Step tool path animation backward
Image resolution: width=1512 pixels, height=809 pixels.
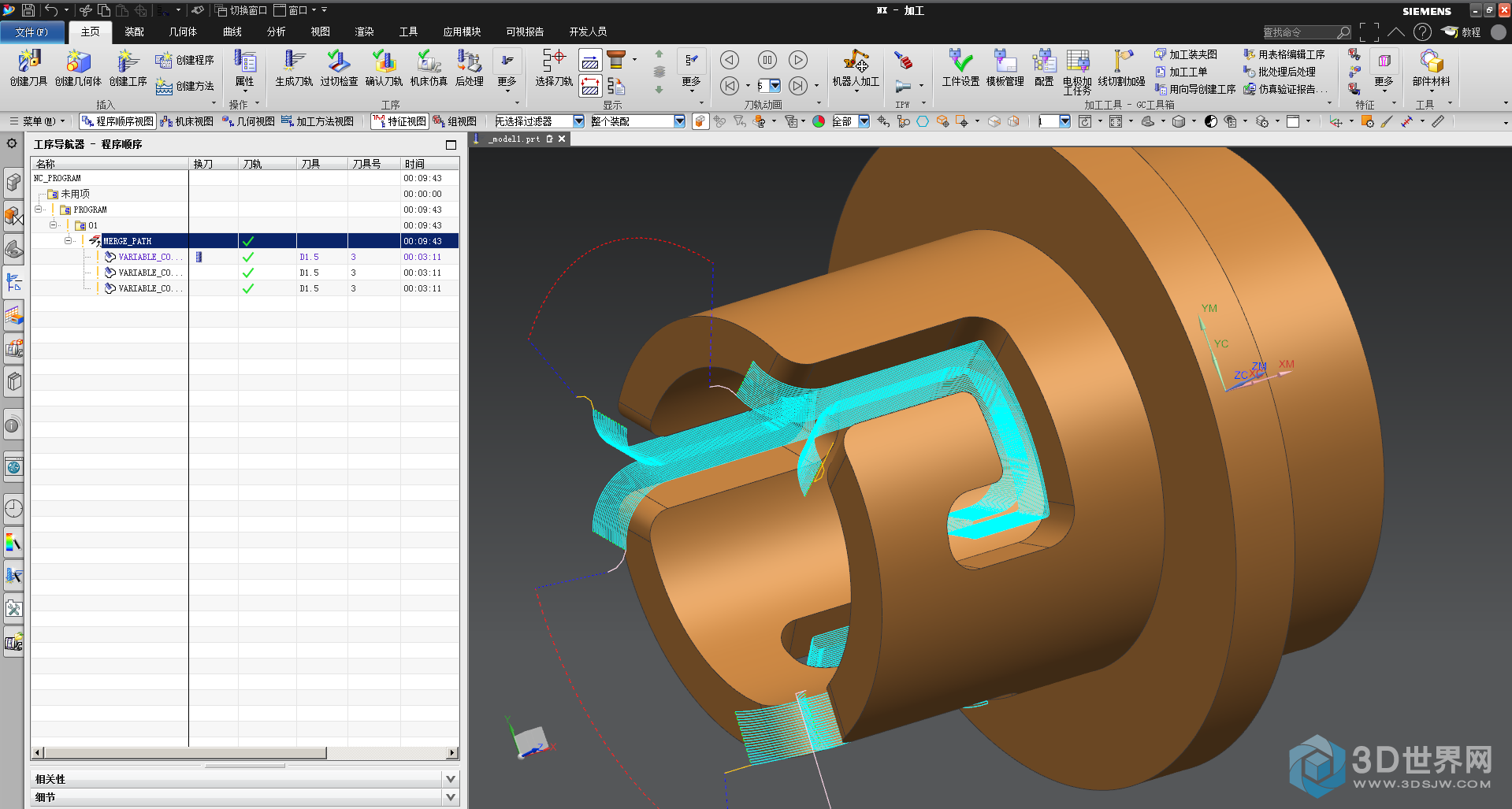tap(730, 60)
